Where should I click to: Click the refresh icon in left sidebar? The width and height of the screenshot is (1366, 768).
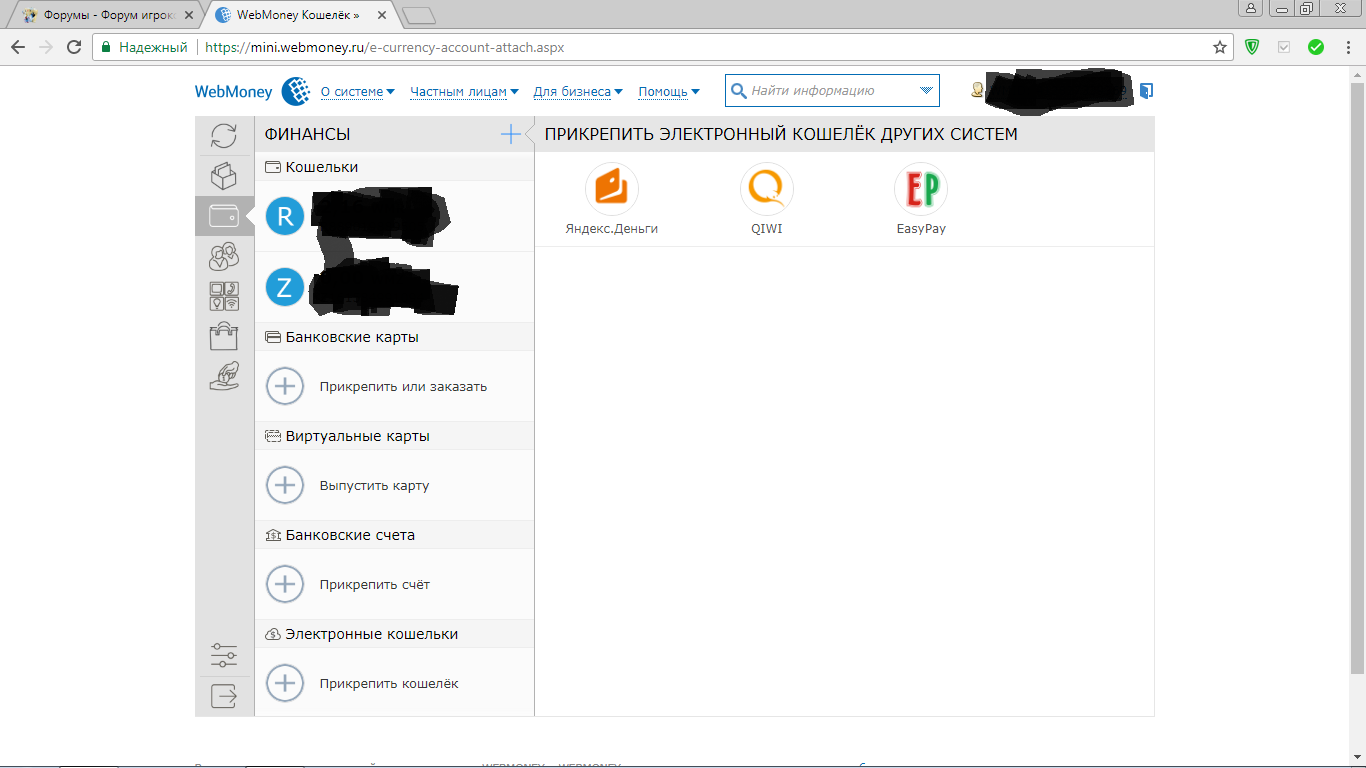(x=224, y=136)
